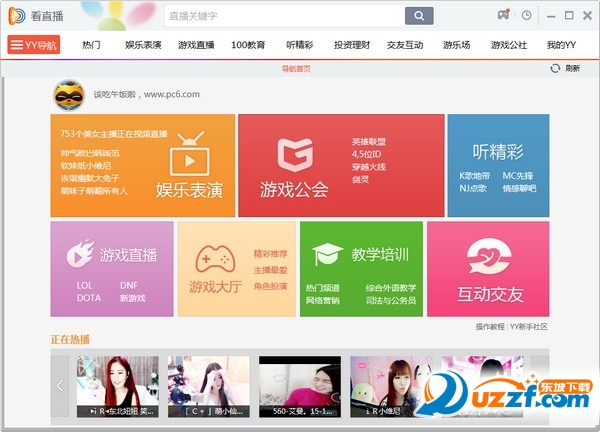
Task: Open the 游乐场 tab
Action: coord(457,45)
